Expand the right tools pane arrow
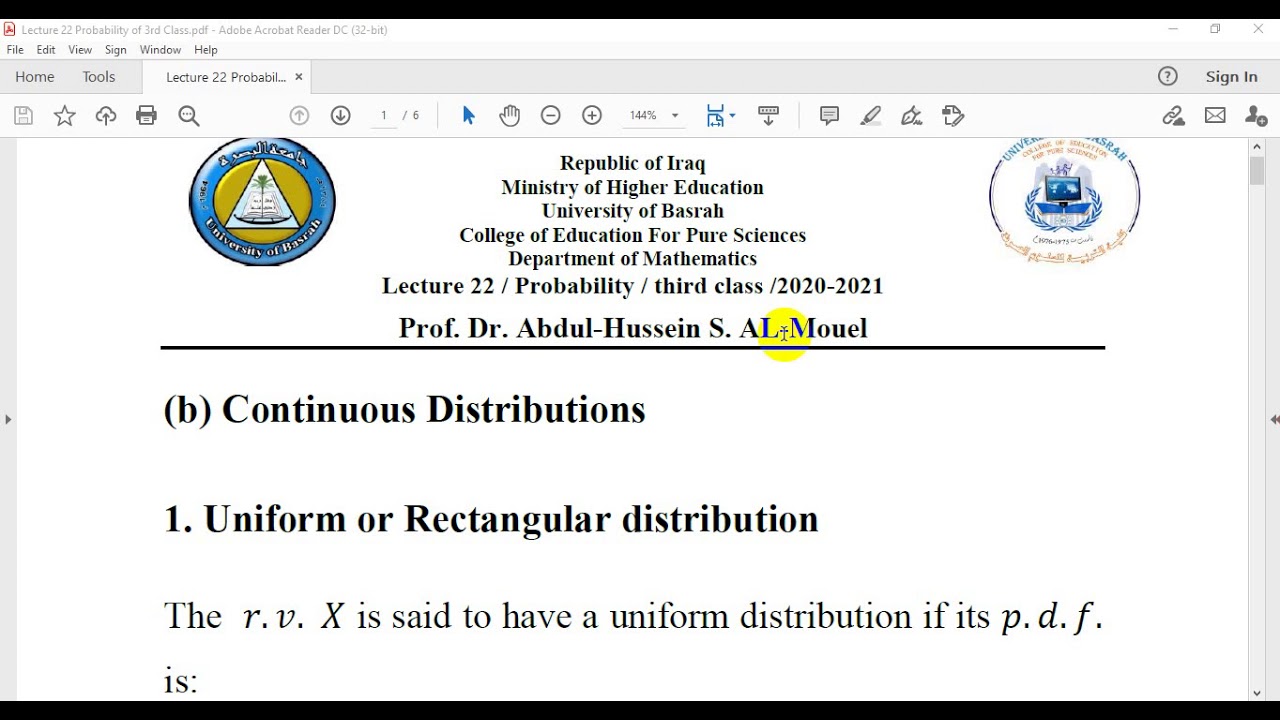Screen dimensions: 1280x720 [x=1274, y=419]
